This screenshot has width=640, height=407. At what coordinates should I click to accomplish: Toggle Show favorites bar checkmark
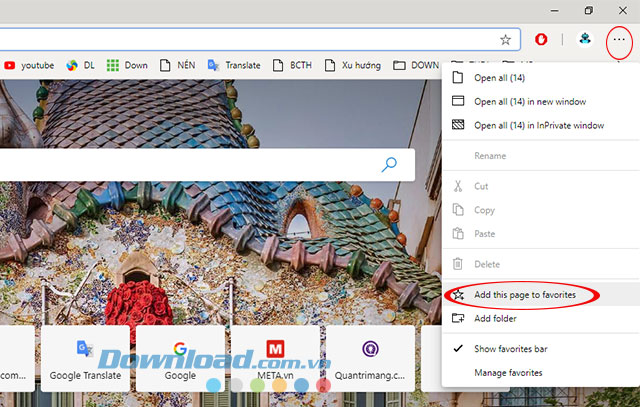pos(541,349)
